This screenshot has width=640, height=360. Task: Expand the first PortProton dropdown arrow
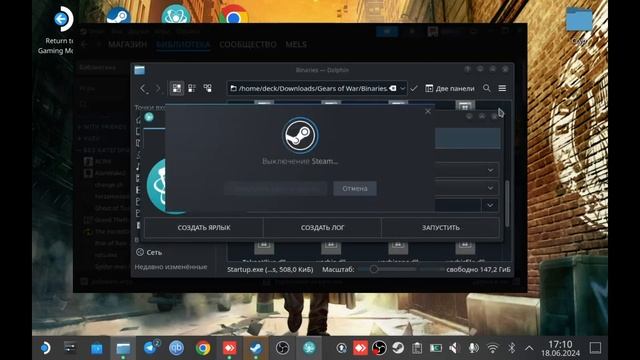point(490,170)
